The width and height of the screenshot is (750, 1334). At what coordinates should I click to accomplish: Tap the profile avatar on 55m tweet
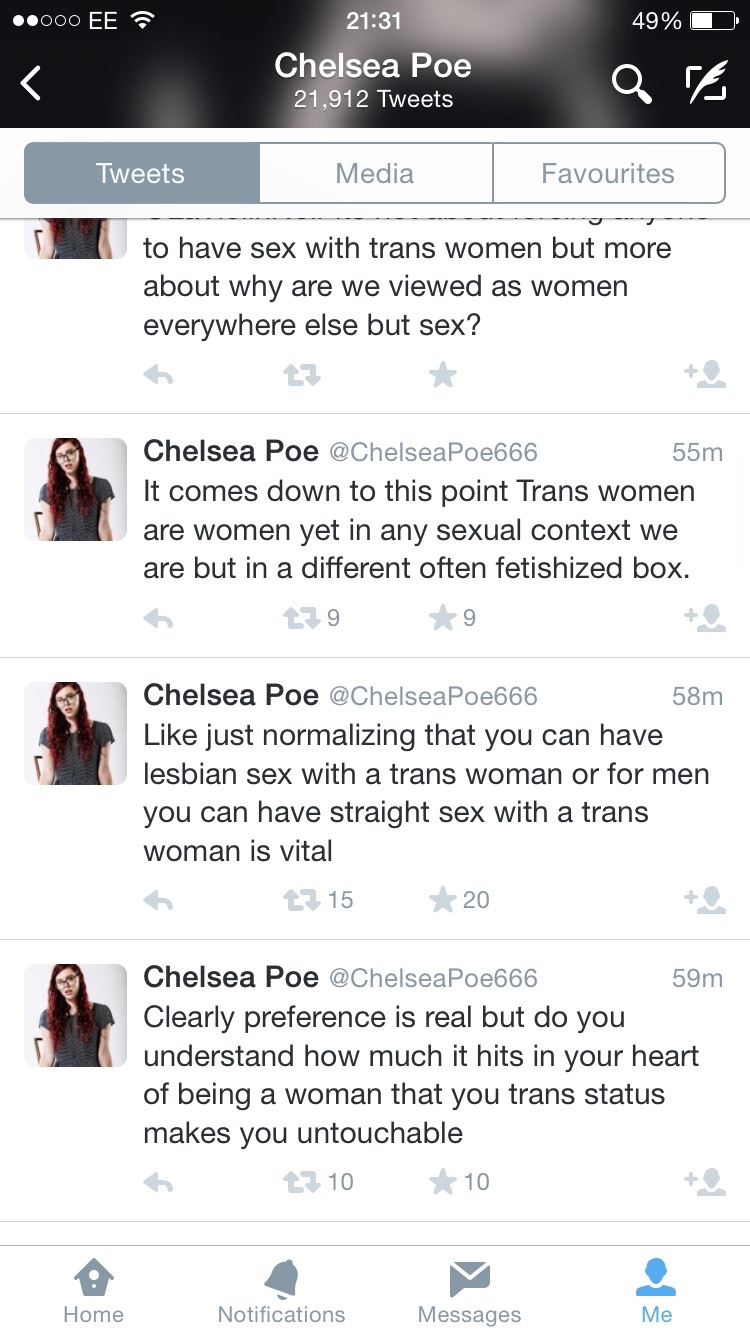[75, 489]
